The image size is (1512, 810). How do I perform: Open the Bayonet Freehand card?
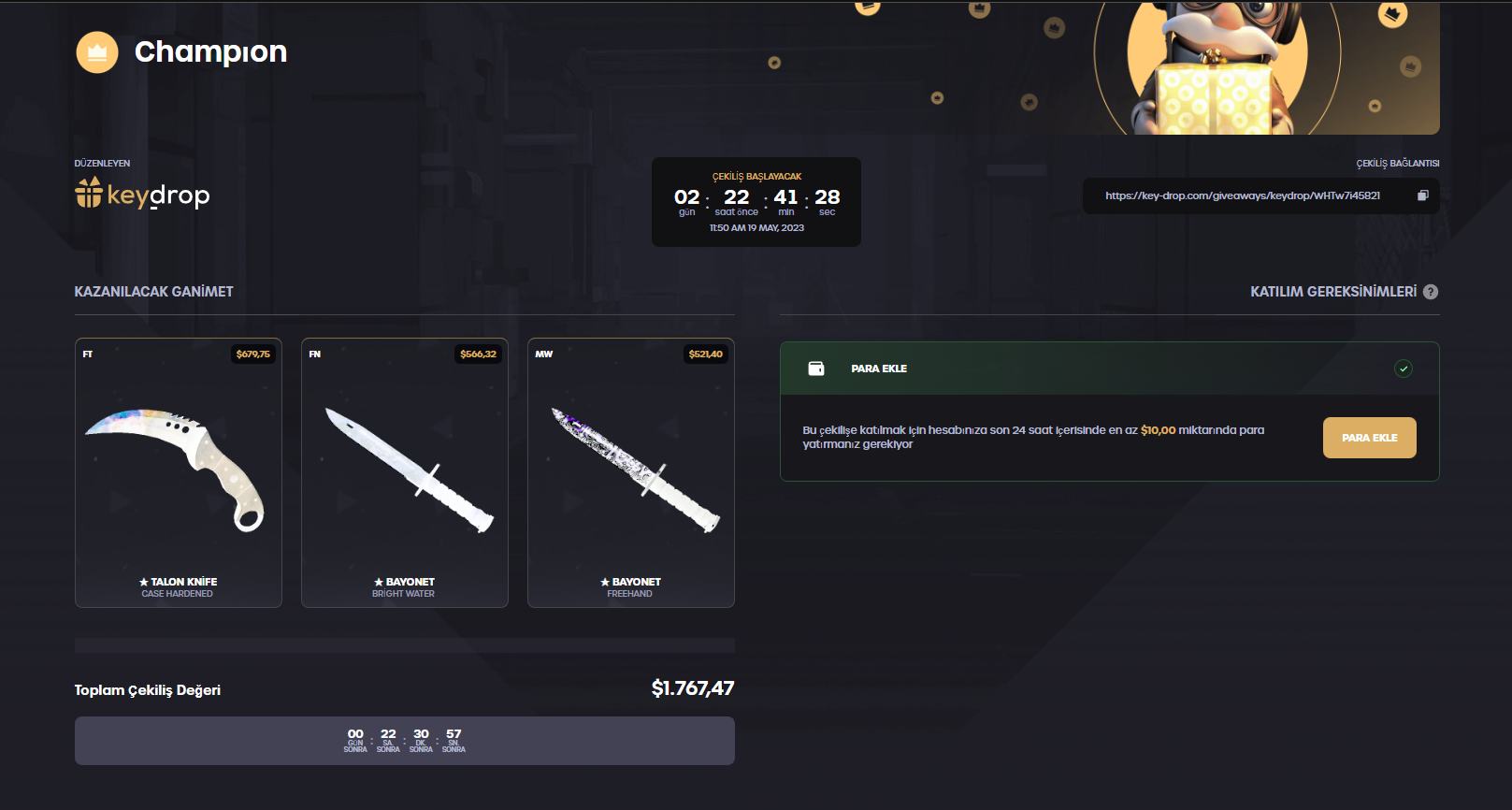[631, 472]
